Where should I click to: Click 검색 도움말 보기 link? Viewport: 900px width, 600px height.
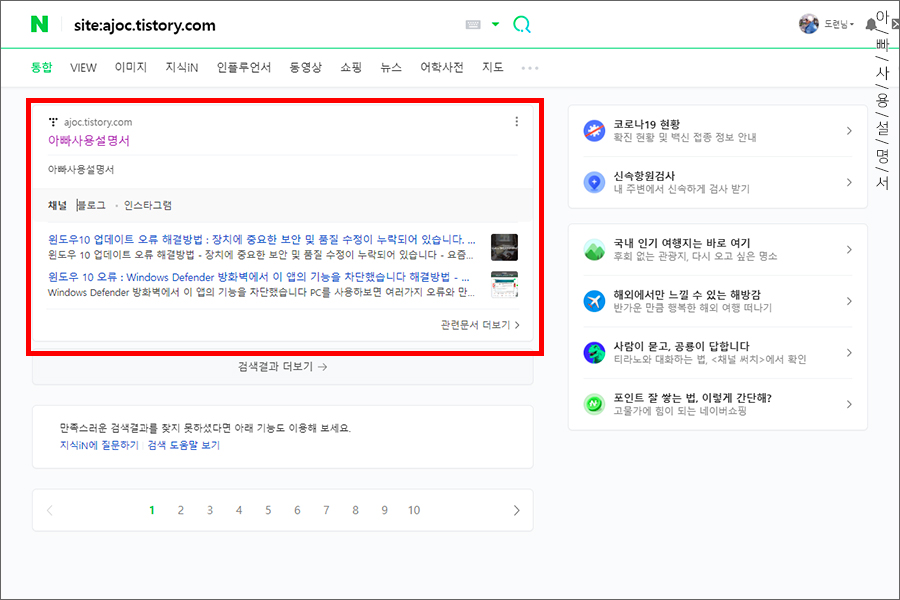tap(184, 445)
